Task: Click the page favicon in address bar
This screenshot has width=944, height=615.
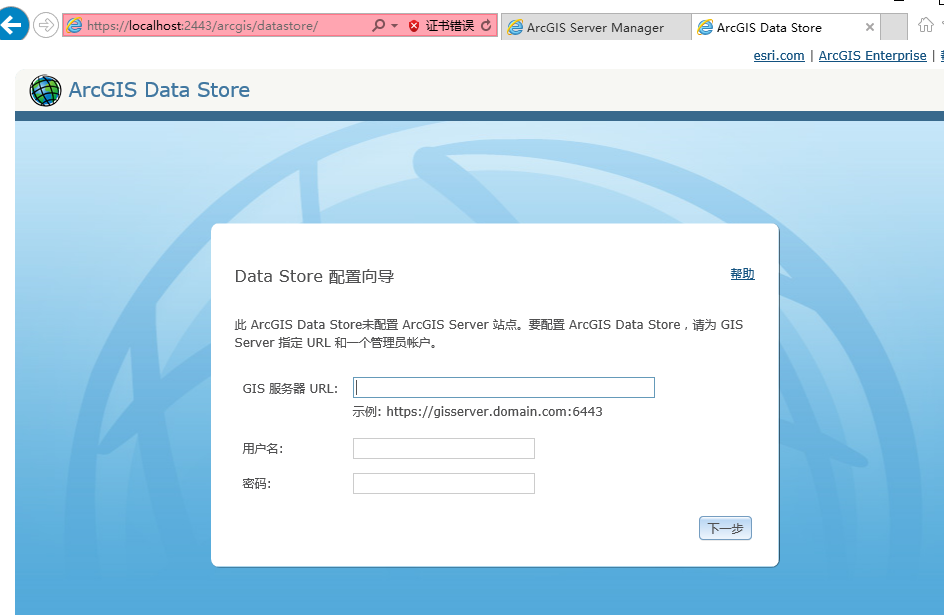Action: pyautogui.click(x=75, y=25)
